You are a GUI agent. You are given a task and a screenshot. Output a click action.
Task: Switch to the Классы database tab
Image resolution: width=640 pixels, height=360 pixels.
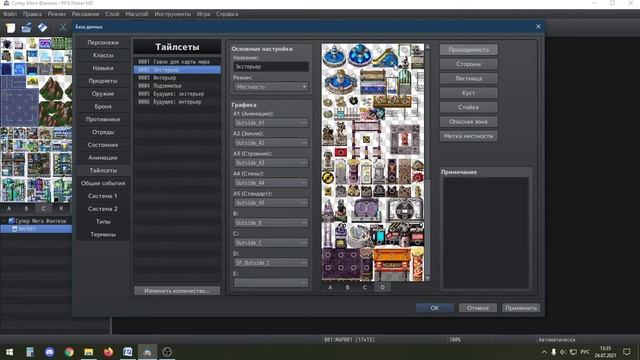(103, 55)
